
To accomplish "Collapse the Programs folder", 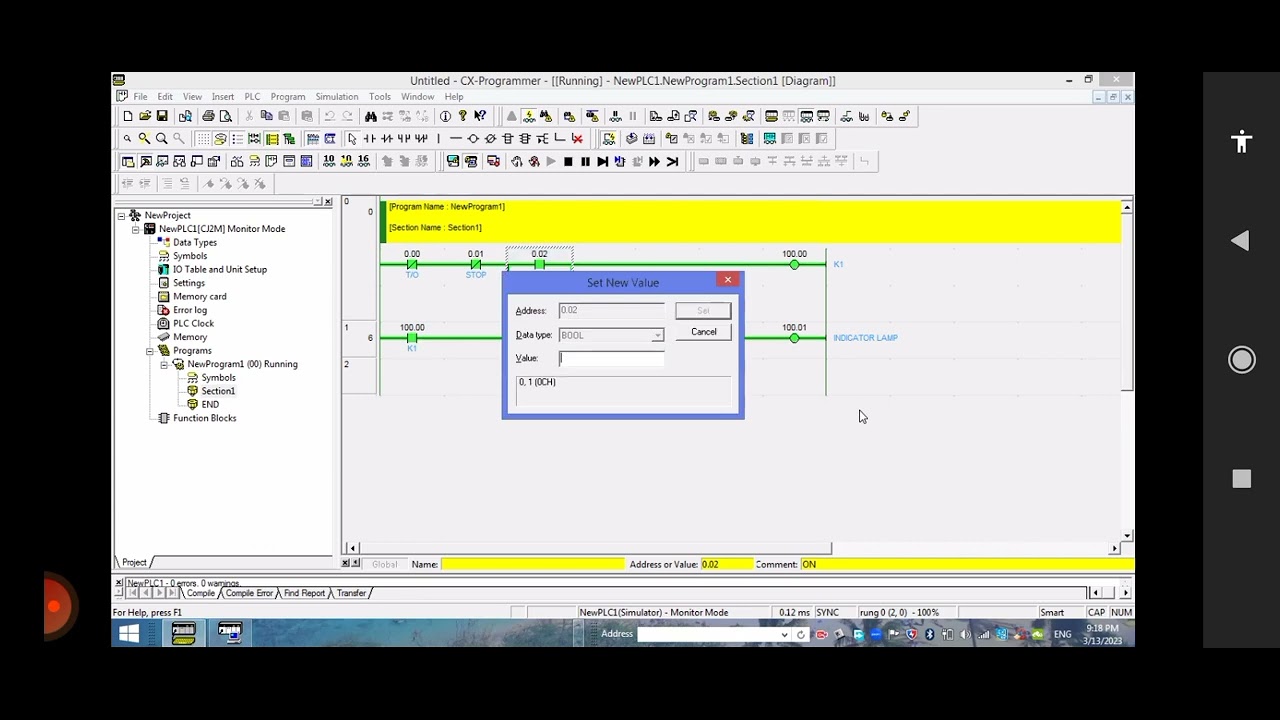I will point(150,351).
